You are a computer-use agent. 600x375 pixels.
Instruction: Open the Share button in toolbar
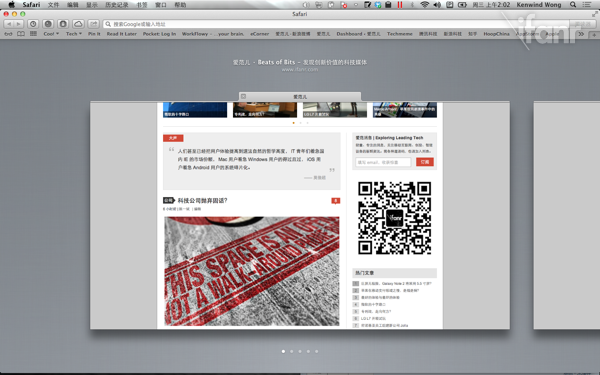coord(93,24)
